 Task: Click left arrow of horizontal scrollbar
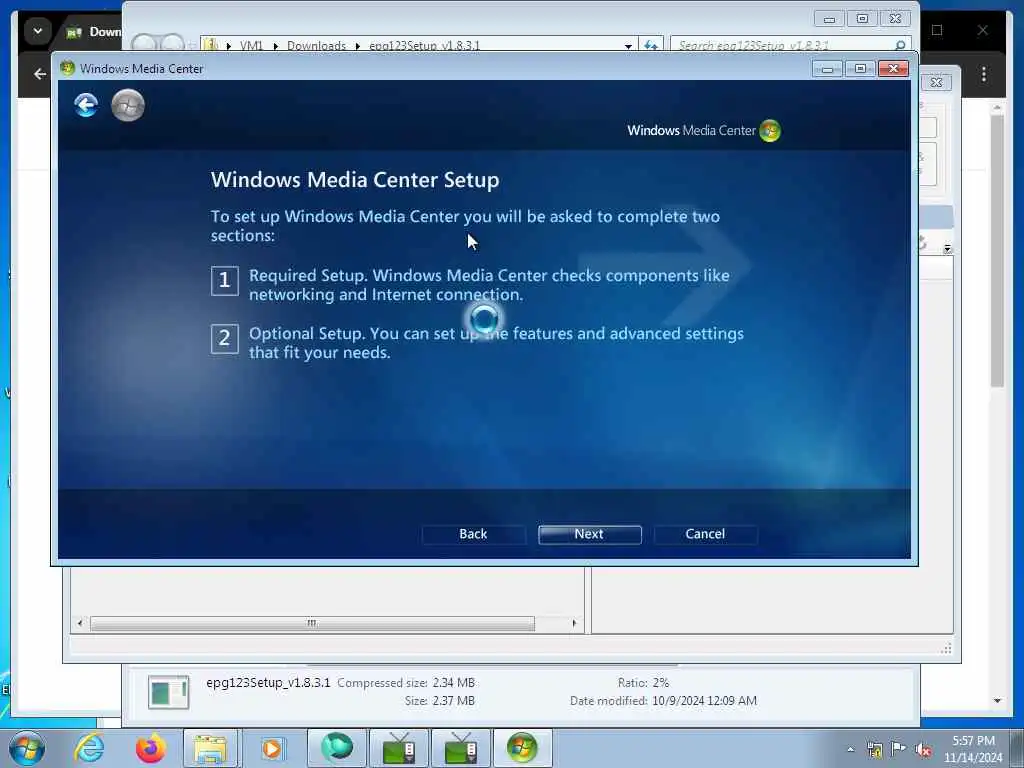click(80, 623)
